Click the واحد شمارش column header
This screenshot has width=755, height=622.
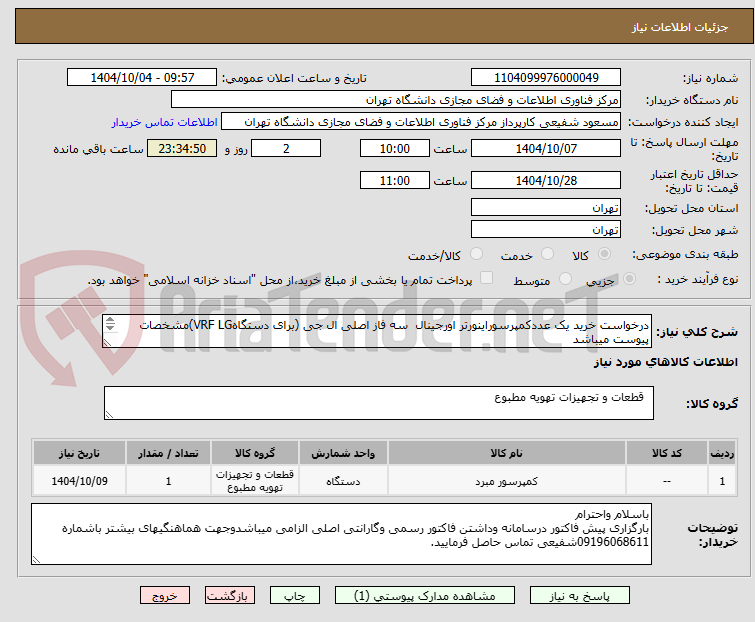pos(343,453)
